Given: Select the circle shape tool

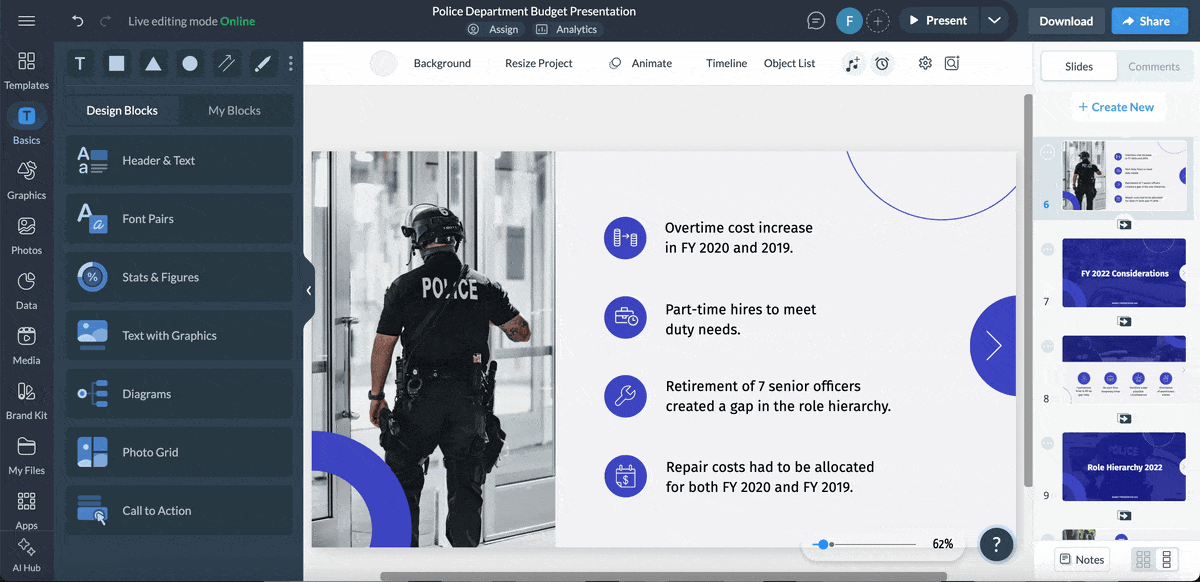Looking at the screenshot, I should 190,64.
